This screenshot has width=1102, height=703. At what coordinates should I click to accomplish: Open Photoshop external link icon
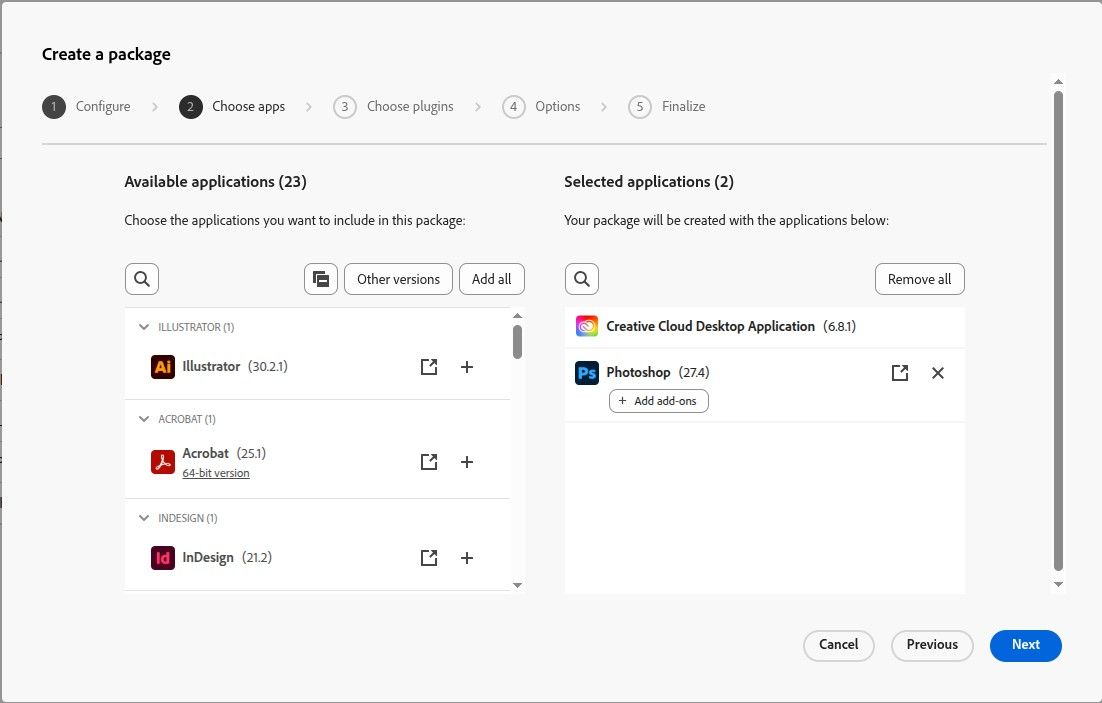[900, 373]
